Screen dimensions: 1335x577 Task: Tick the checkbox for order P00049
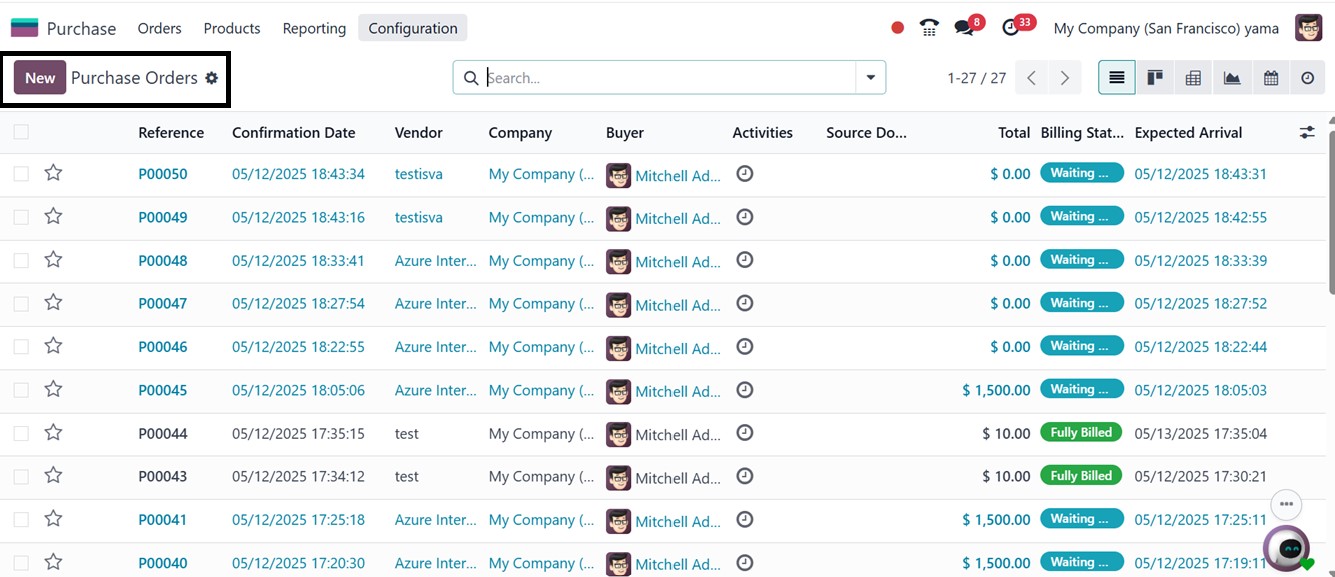tap(21, 217)
